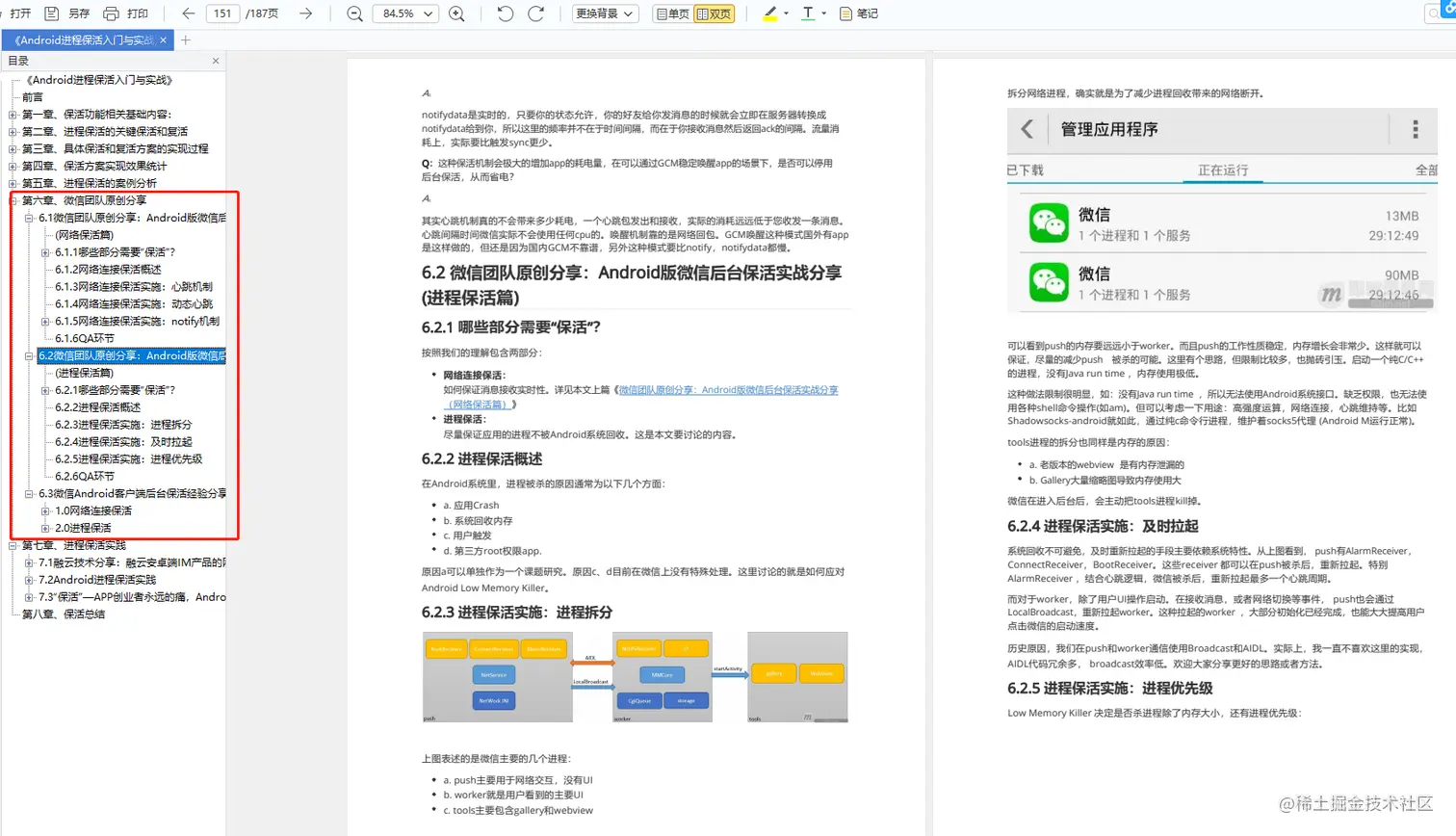
Task: Collapse 第六章 outline node
Action: [13, 200]
